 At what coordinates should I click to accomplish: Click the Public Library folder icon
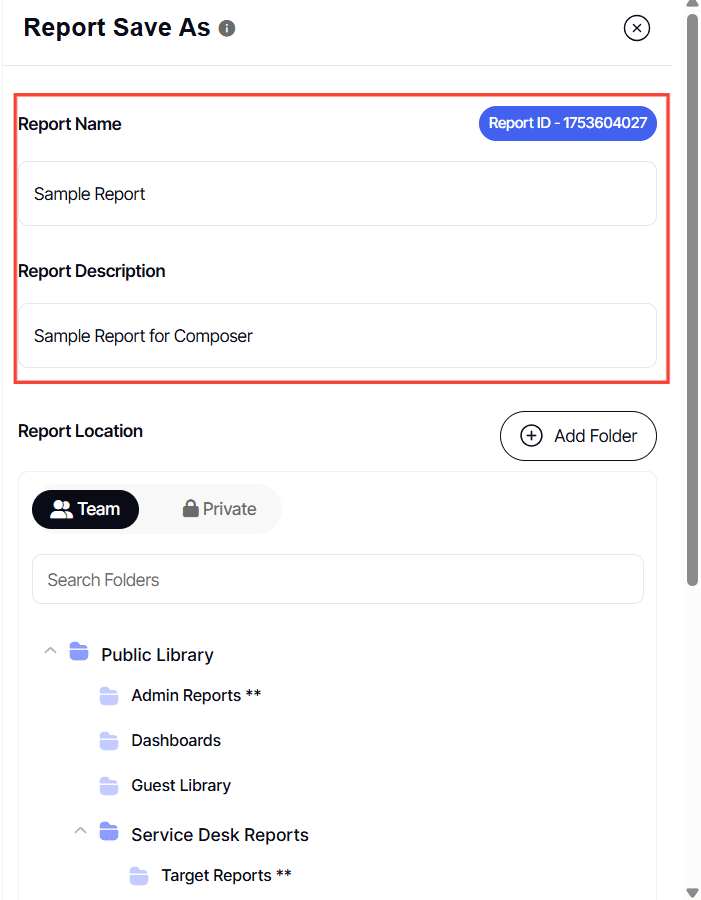pos(79,653)
